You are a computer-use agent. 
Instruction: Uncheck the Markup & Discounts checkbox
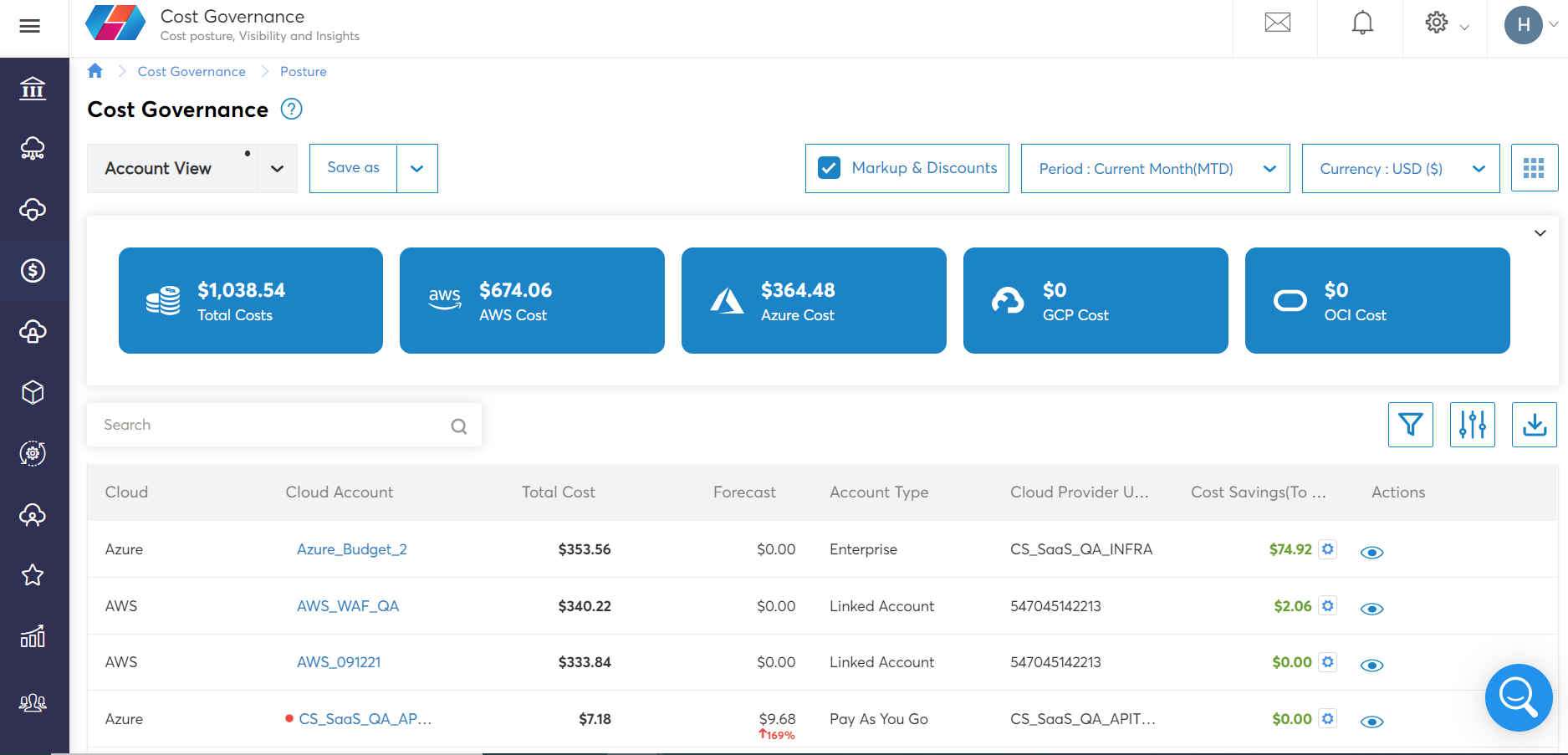tap(829, 167)
